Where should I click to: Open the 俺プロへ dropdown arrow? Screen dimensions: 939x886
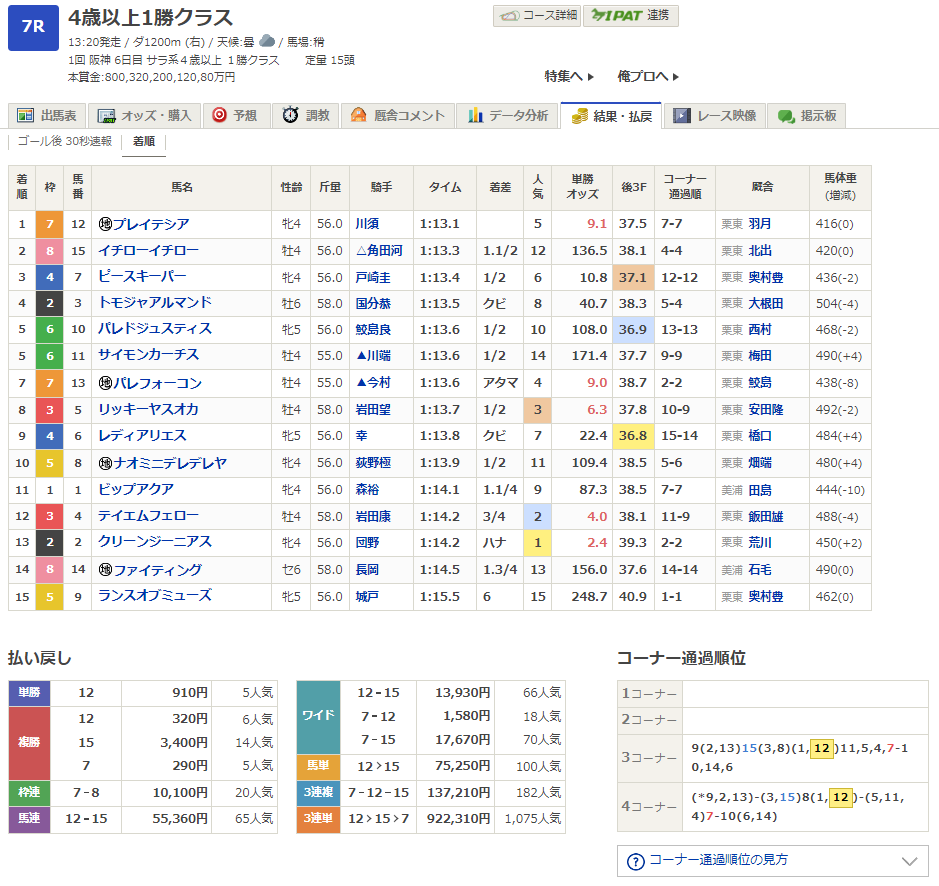tap(675, 77)
